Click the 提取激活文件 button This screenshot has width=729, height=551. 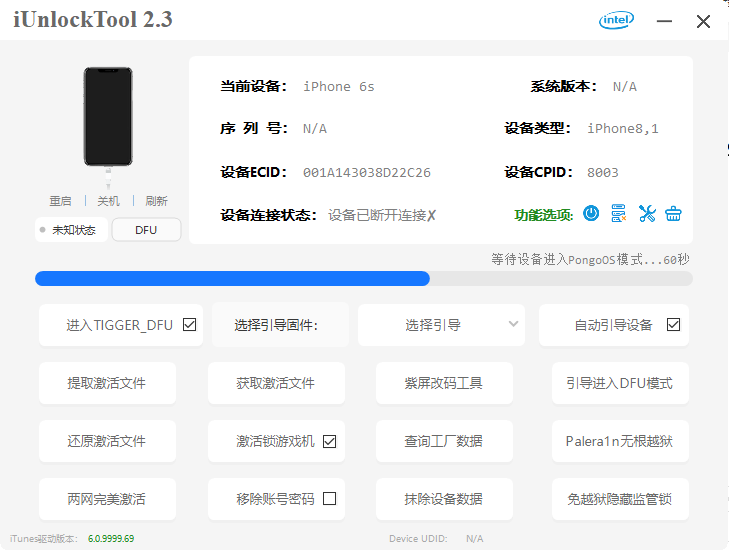[107, 383]
